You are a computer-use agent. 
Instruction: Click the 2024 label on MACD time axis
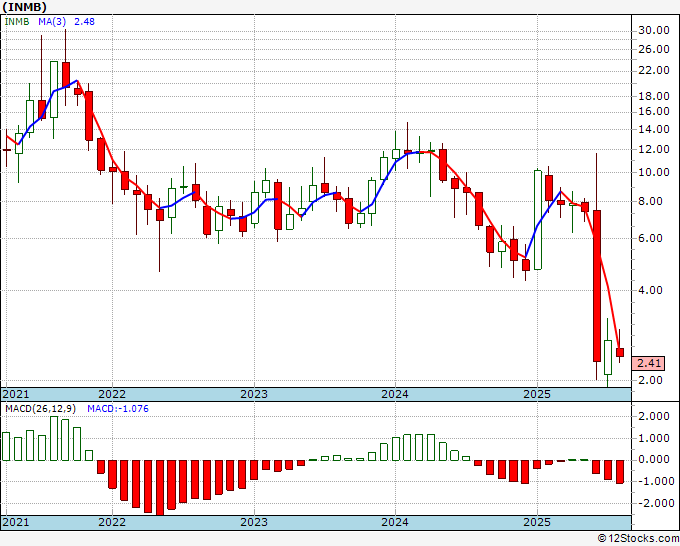395,522
